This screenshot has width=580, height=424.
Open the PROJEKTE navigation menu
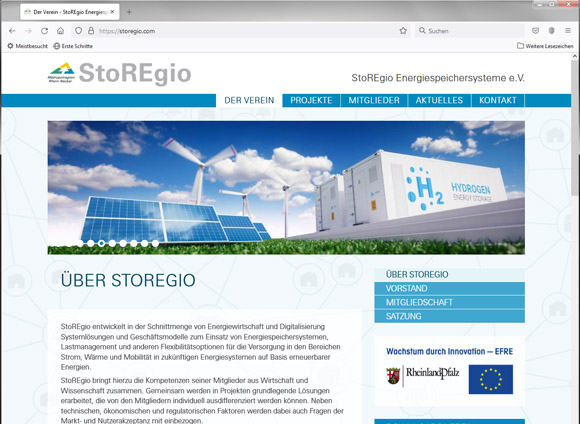(311, 100)
